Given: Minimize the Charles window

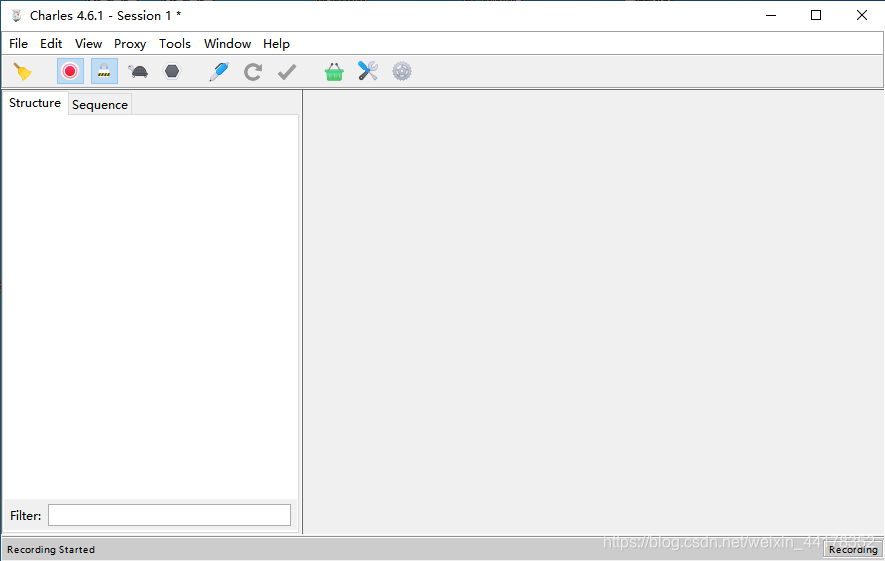Looking at the screenshot, I should click(x=771, y=15).
